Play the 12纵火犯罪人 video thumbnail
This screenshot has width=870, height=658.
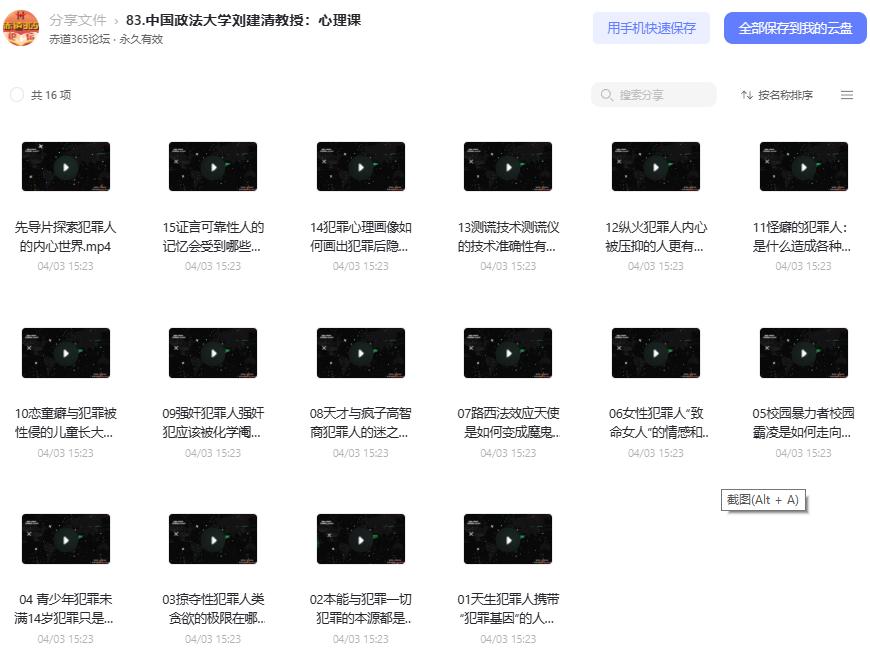tap(656, 166)
